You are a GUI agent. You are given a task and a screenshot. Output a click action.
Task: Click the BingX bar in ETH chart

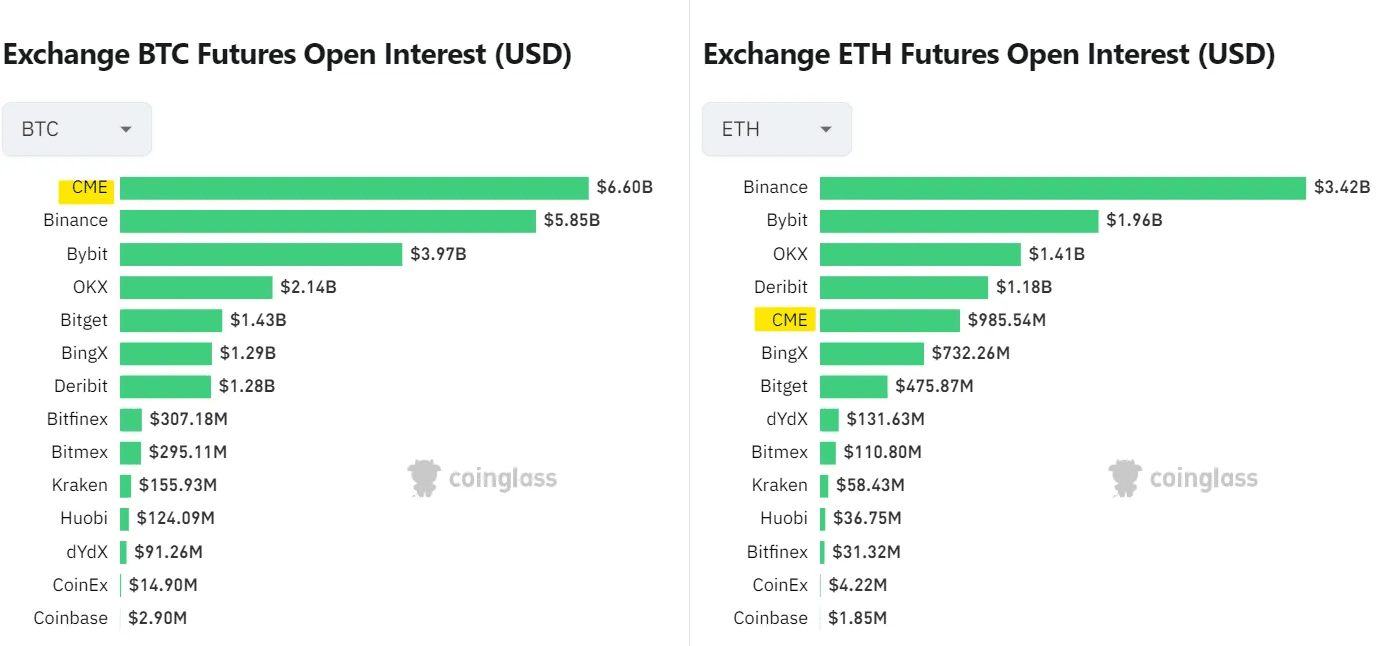(872, 353)
